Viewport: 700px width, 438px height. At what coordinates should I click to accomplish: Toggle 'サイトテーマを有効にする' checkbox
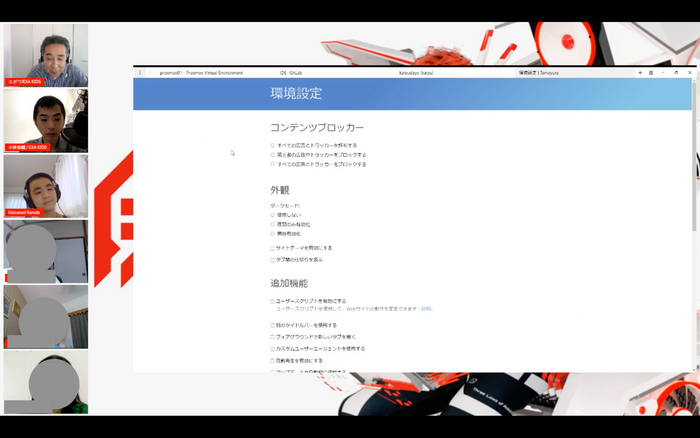[x=272, y=248]
